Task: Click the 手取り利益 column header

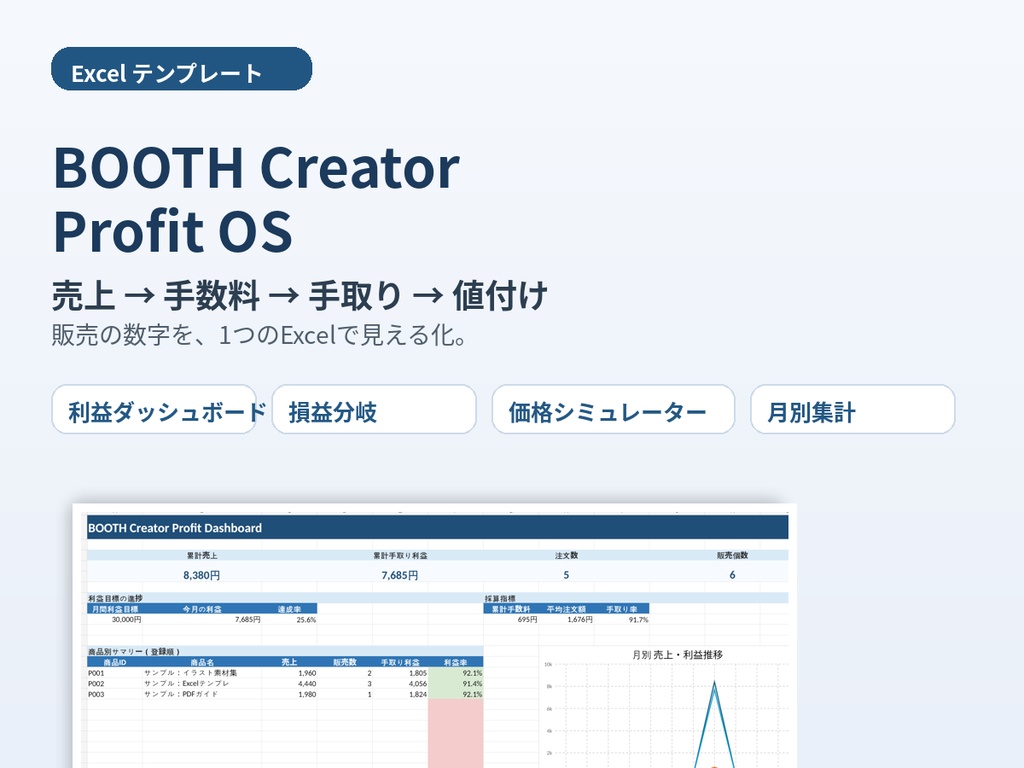Action: tap(400, 662)
